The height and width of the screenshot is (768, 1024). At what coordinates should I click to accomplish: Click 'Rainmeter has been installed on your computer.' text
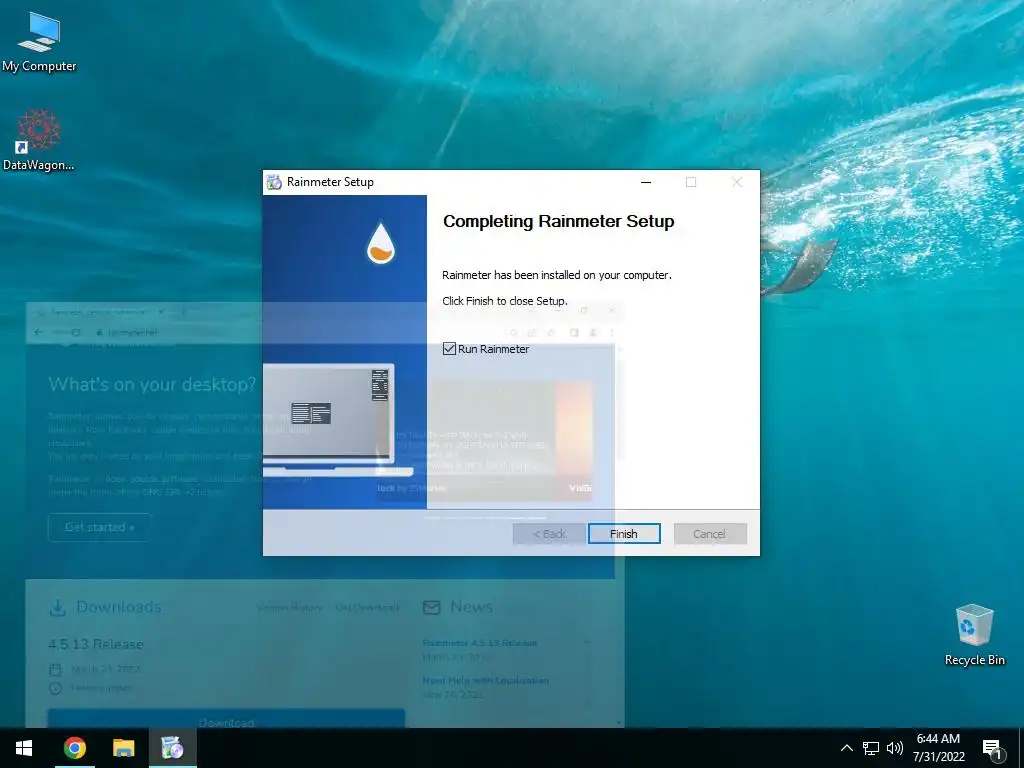[x=556, y=275]
